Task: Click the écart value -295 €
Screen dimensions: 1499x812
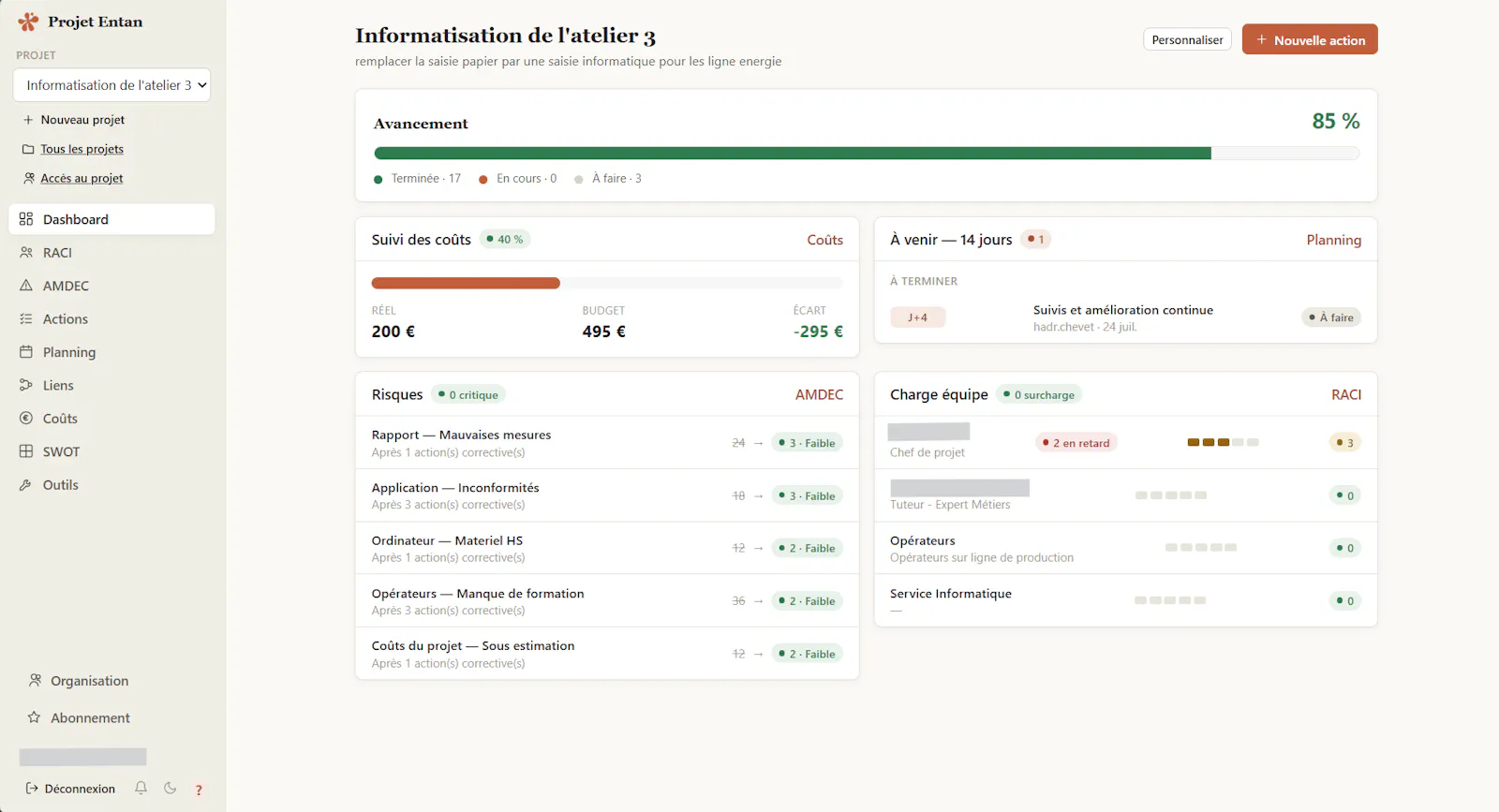Action: tap(818, 332)
